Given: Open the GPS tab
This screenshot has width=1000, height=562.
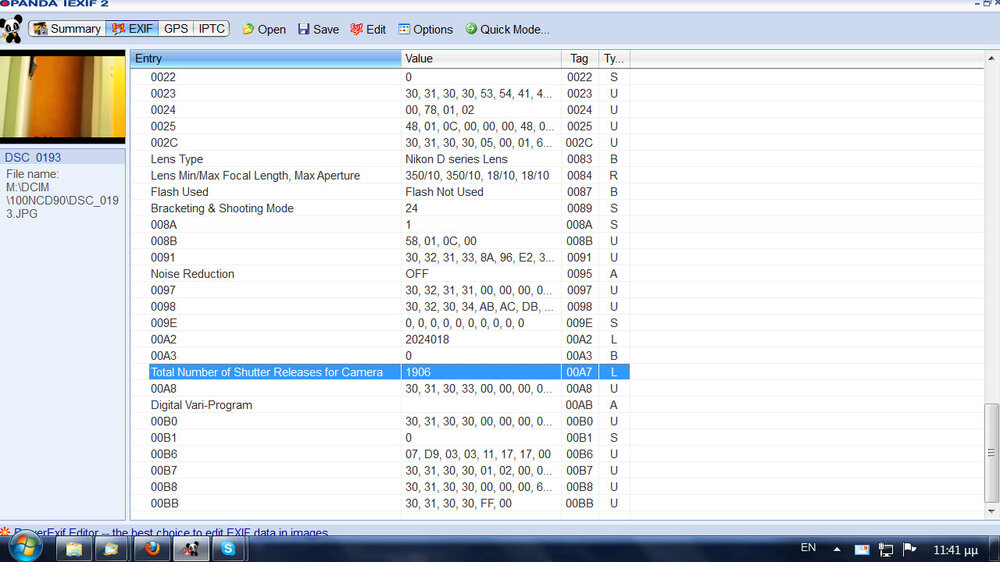Looking at the screenshot, I should [x=176, y=29].
